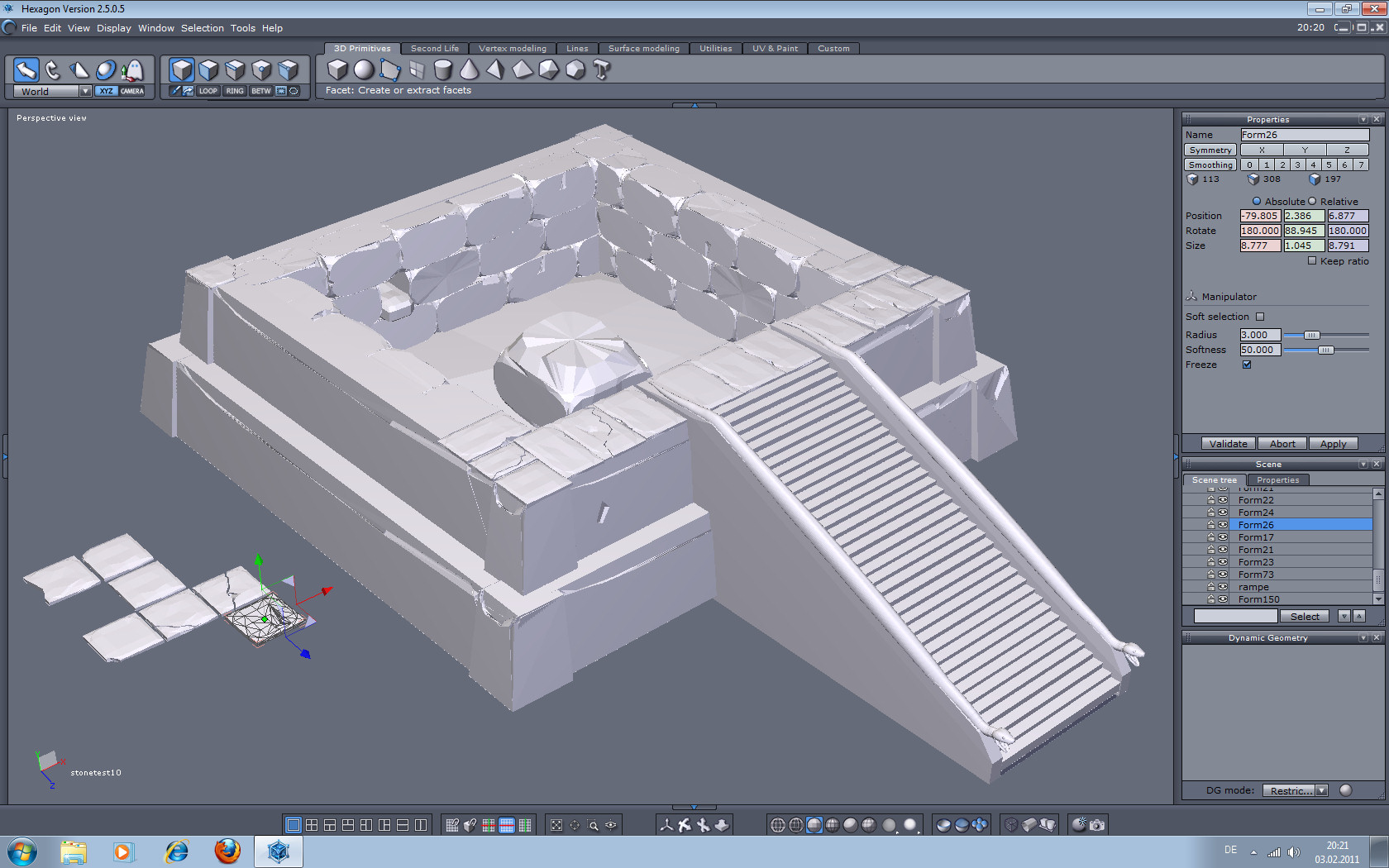Viewport: 1389px width, 868px height.
Task: Activate the Facet creation tool
Action: (390, 70)
